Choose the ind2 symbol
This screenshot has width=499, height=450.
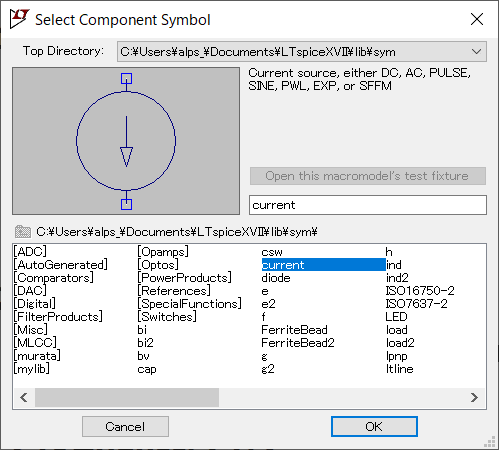pos(397,278)
